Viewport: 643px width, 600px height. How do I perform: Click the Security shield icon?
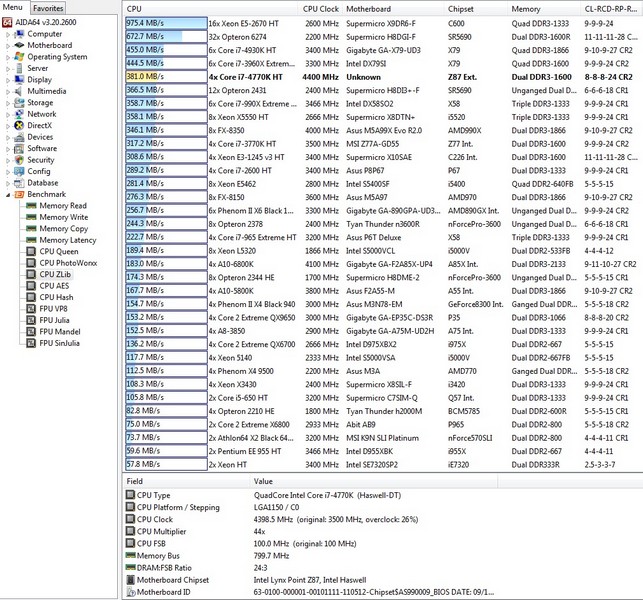pos(19,160)
